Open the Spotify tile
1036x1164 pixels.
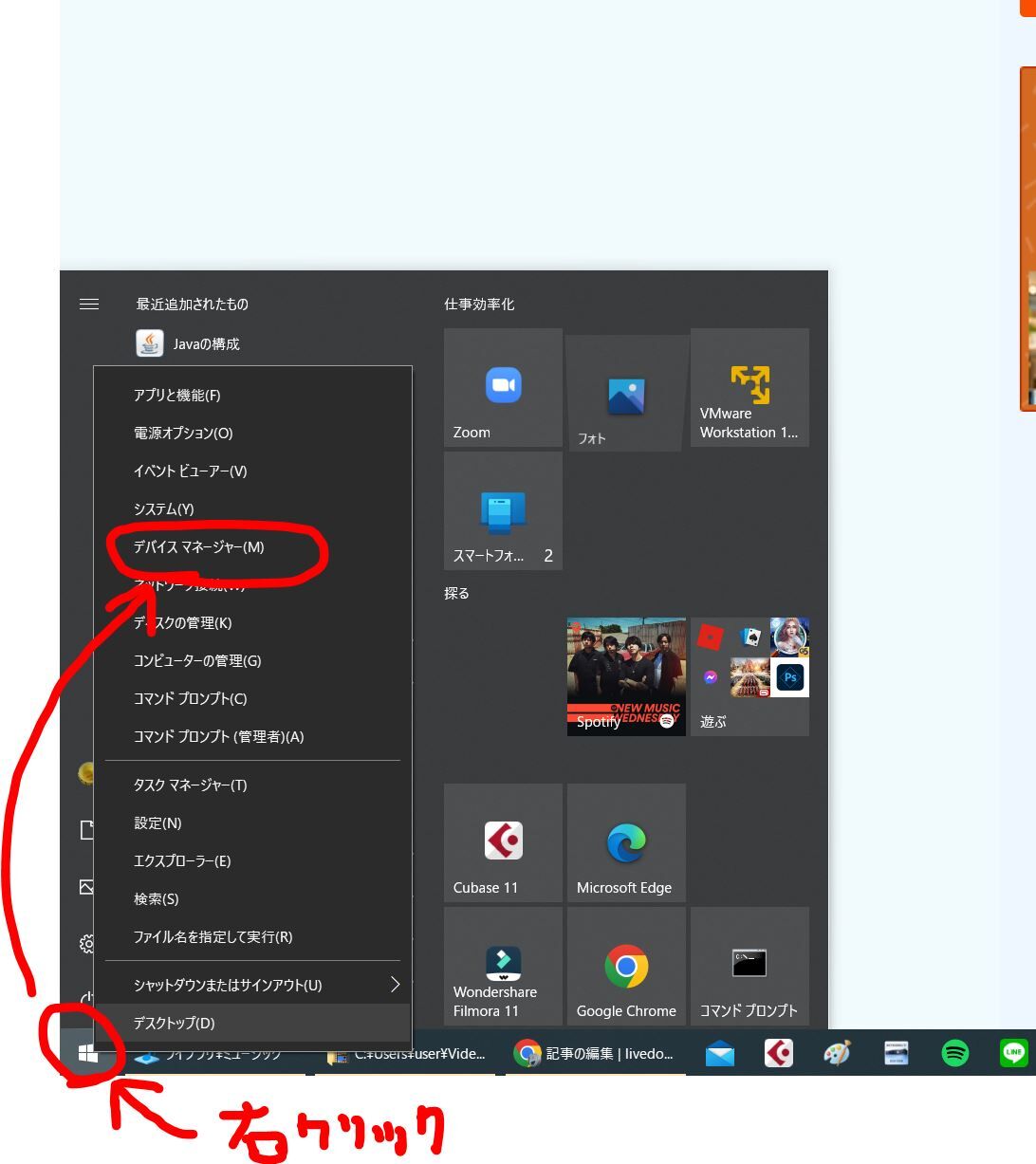(x=626, y=676)
